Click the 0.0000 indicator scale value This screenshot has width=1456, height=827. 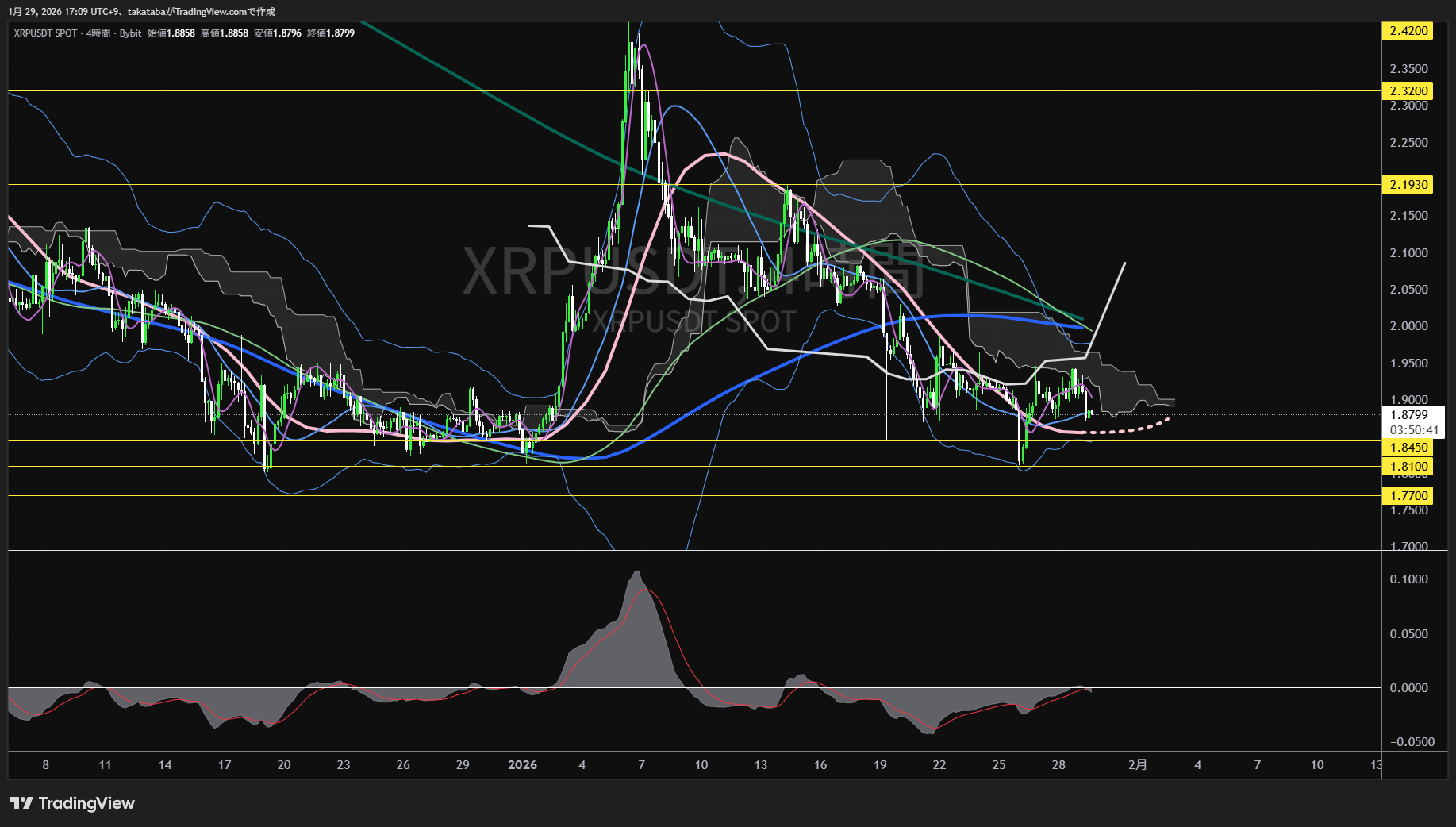coord(1408,688)
